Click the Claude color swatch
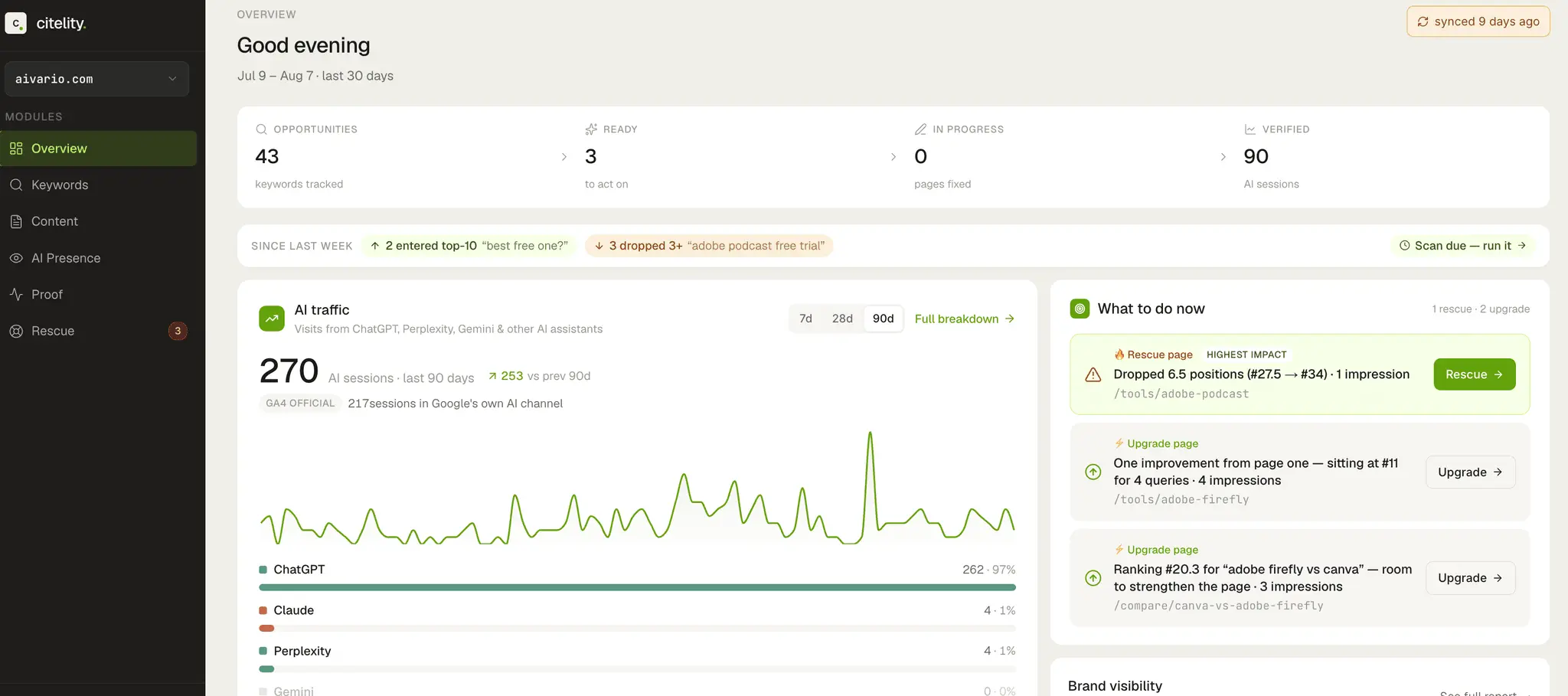Image resolution: width=1568 pixels, height=696 pixels. pos(263,610)
